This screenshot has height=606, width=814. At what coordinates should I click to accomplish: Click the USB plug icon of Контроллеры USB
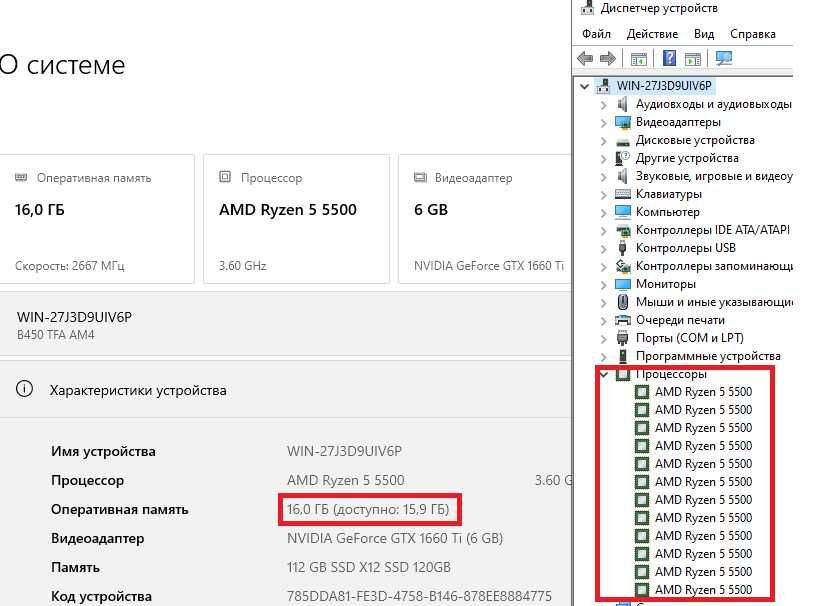click(622, 248)
